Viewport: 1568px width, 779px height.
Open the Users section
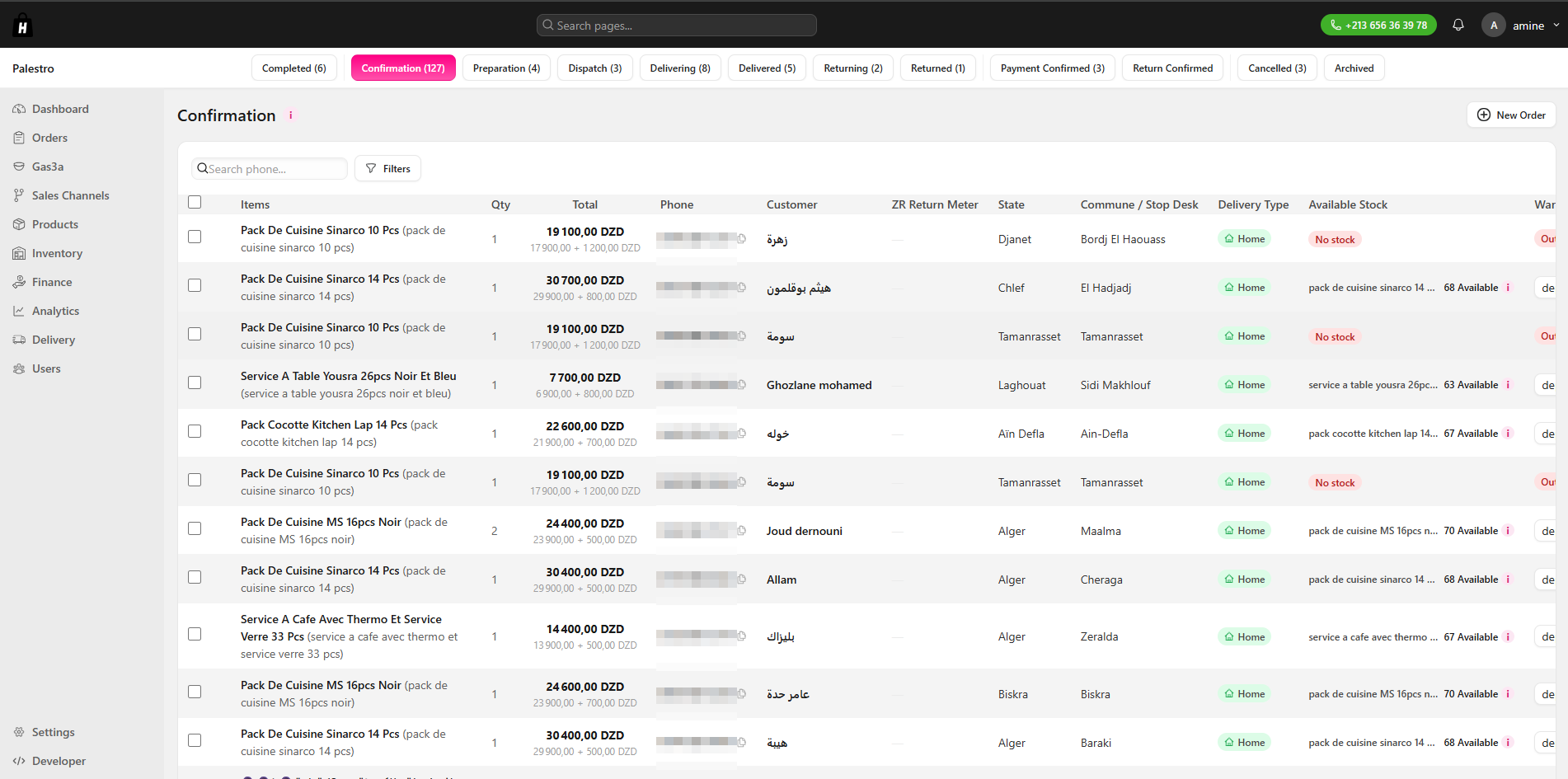click(46, 368)
